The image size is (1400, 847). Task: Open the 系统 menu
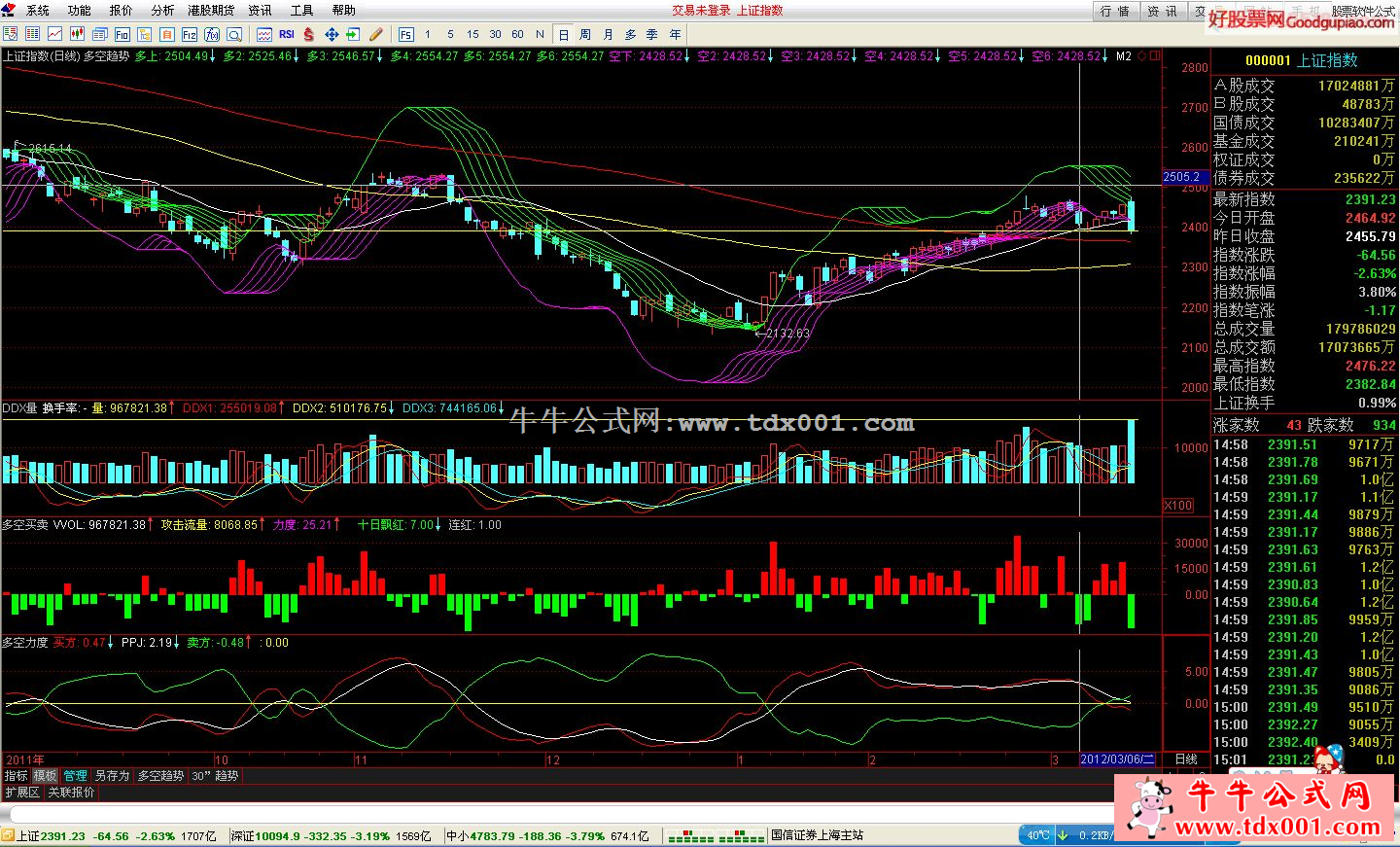[38, 10]
